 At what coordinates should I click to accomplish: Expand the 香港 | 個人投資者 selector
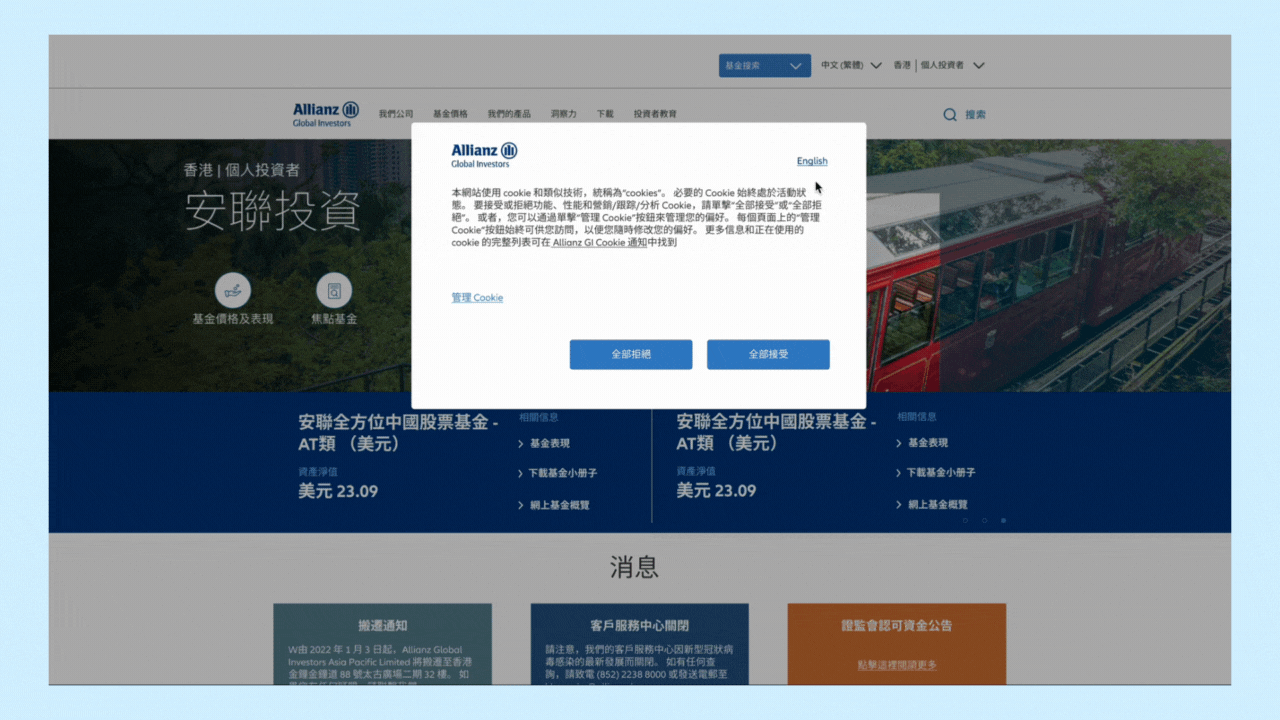point(939,65)
